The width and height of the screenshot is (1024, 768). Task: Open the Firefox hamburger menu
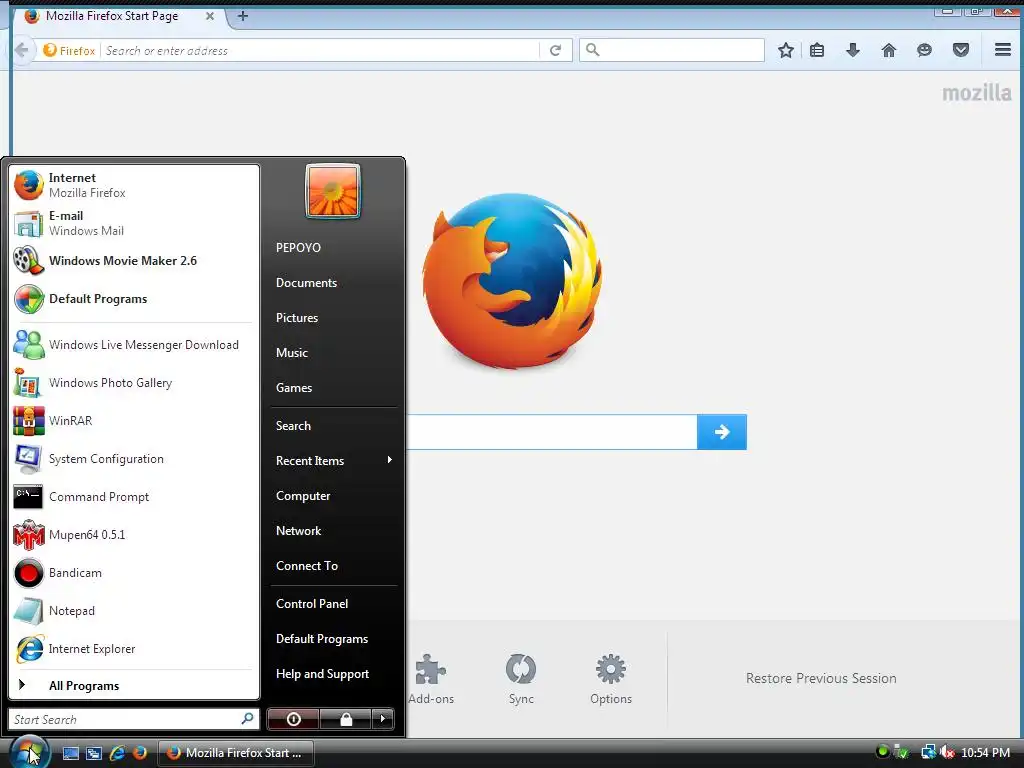click(1003, 50)
